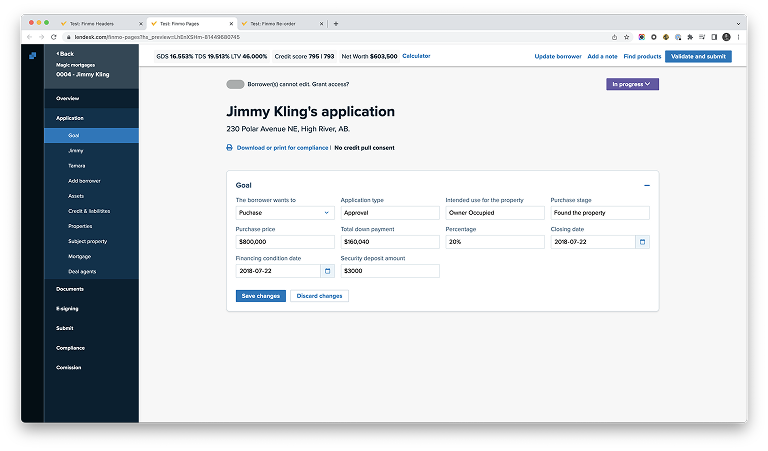Click Download or print for compliance
Screen dimensions: 768x451
pyautogui.click(x=283, y=148)
